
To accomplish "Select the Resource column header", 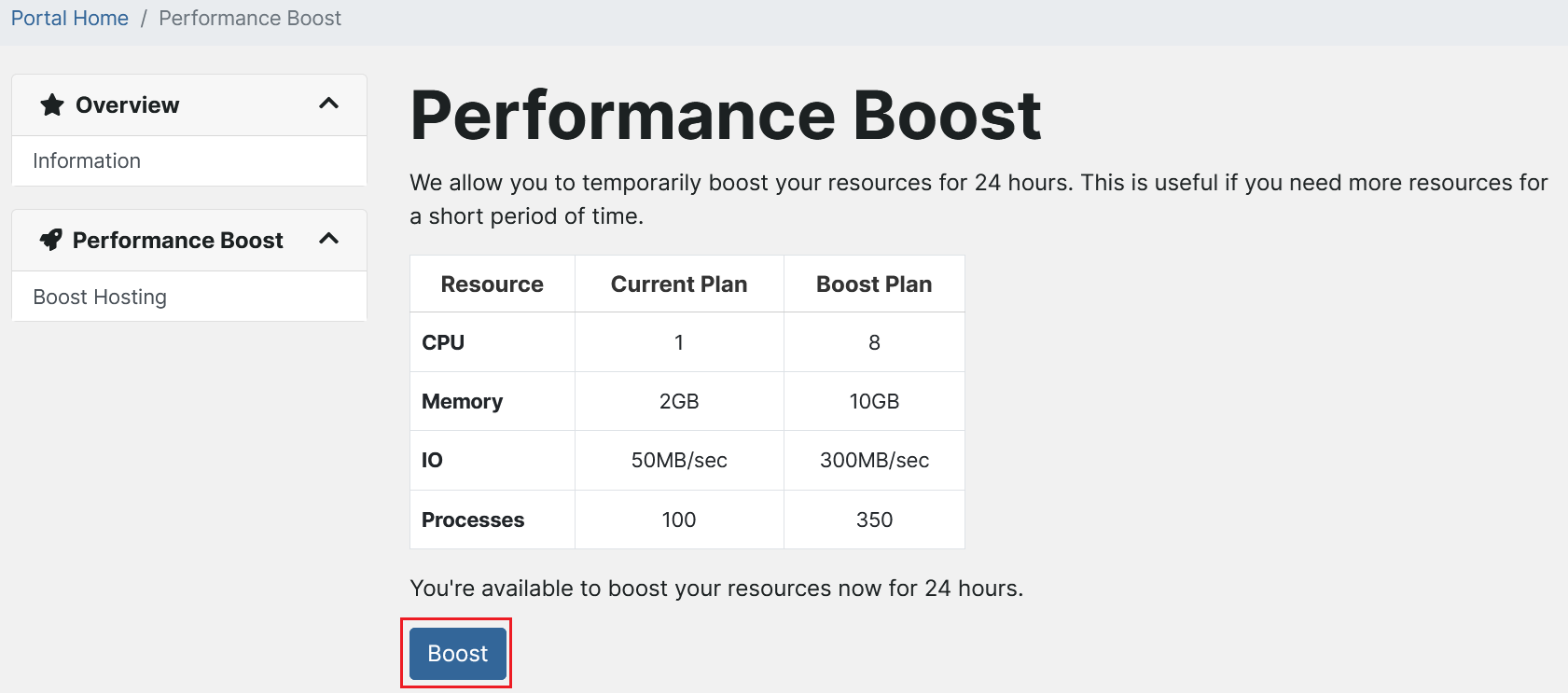I will point(492,284).
